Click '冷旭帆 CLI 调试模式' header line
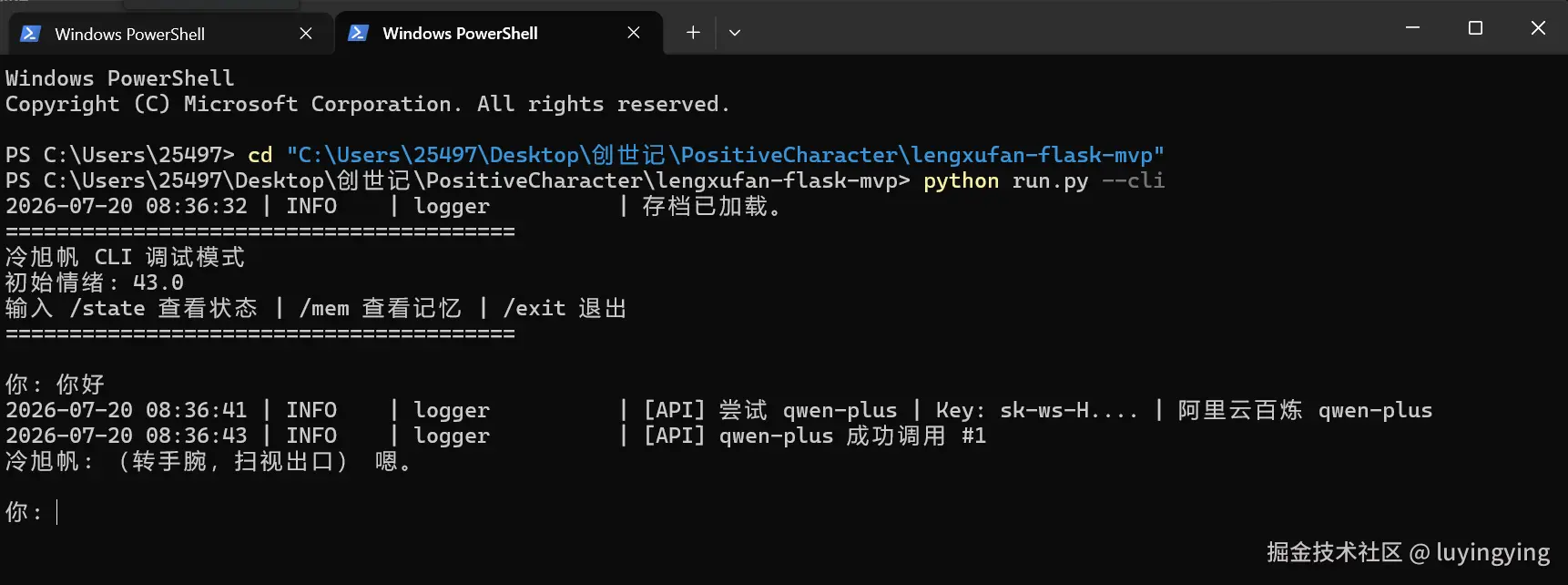Screen dimensions: 1568x585 pos(125,257)
